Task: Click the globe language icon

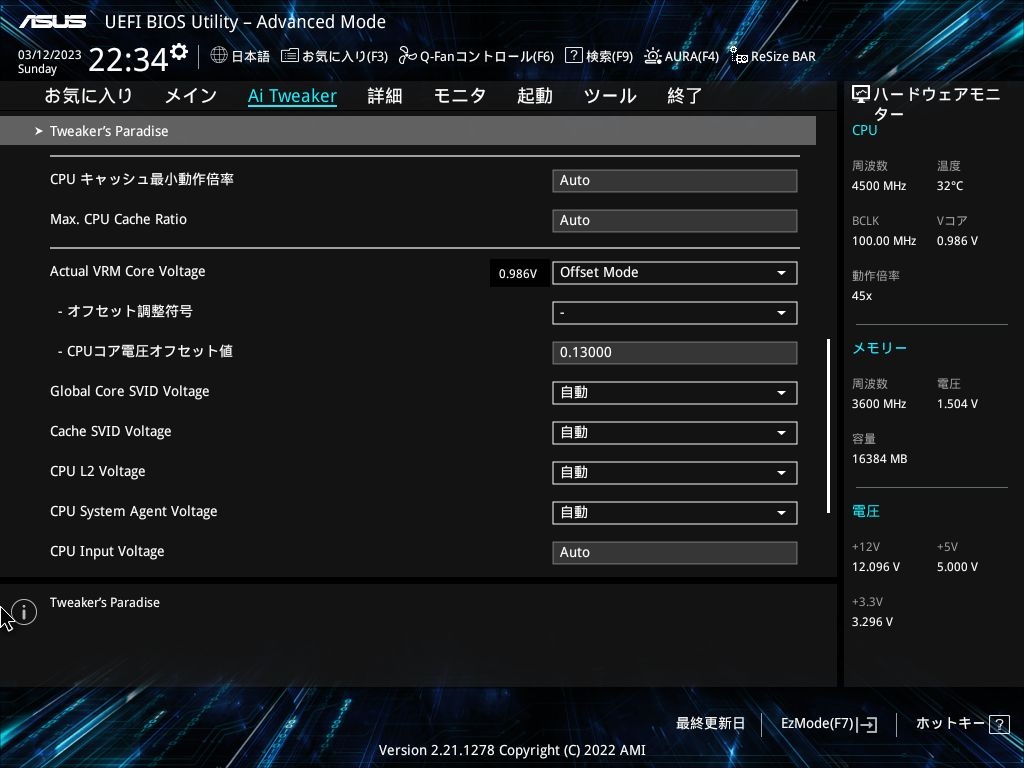Action: click(219, 56)
